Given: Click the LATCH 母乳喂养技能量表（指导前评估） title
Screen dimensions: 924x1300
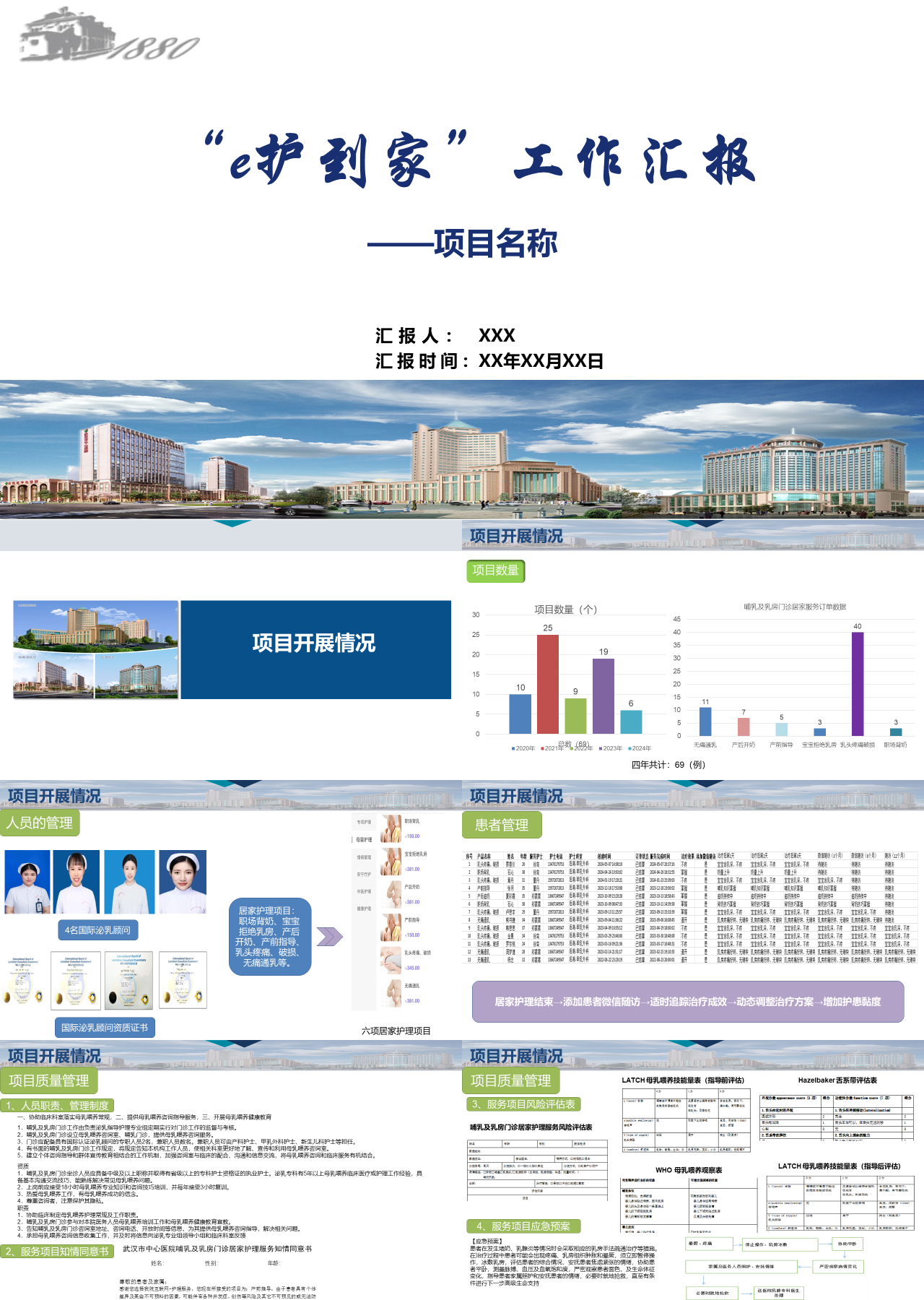Looking at the screenshot, I should click(x=683, y=1080).
